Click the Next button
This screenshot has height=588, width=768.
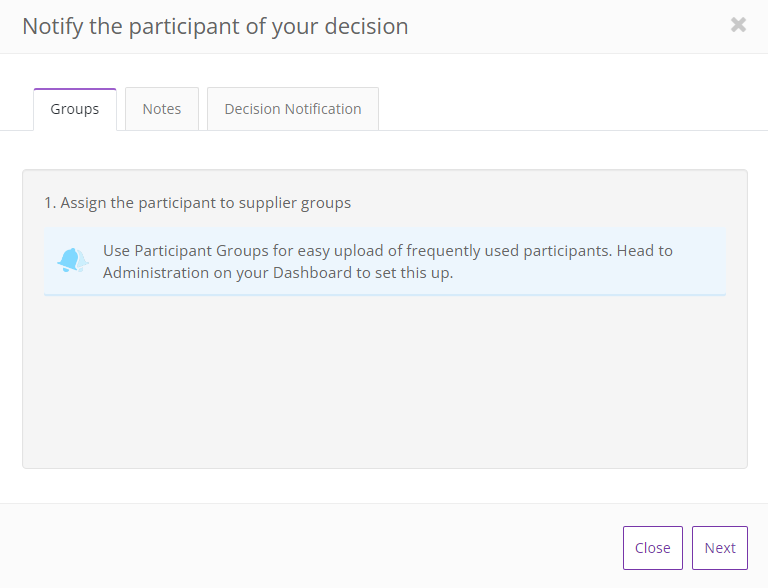(x=720, y=548)
